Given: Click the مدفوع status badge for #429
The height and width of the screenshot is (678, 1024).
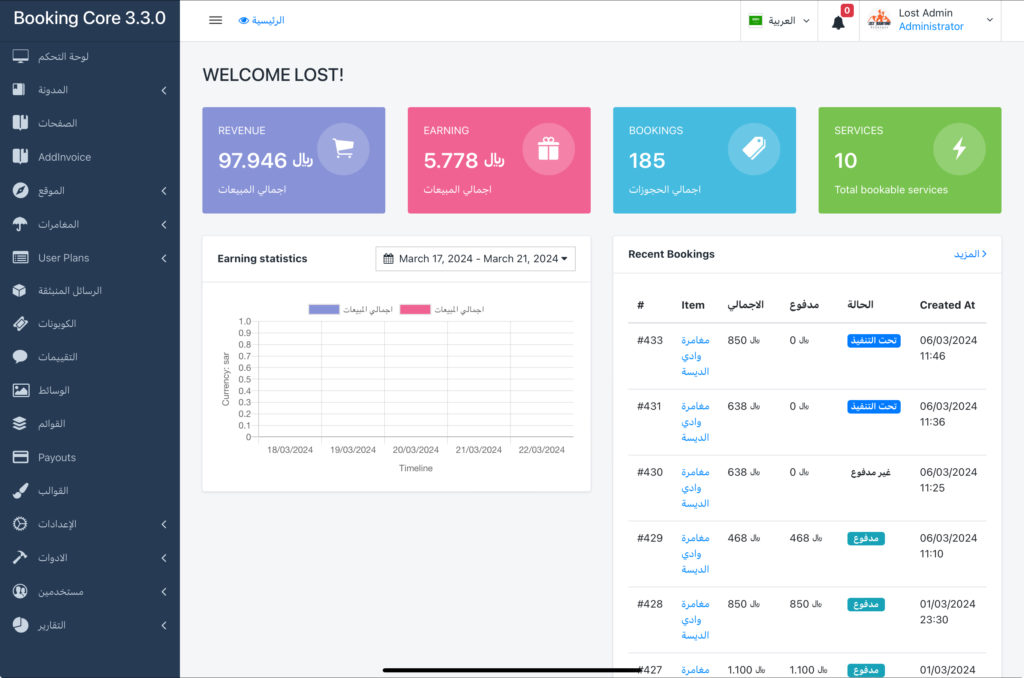Looking at the screenshot, I should point(866,538).
